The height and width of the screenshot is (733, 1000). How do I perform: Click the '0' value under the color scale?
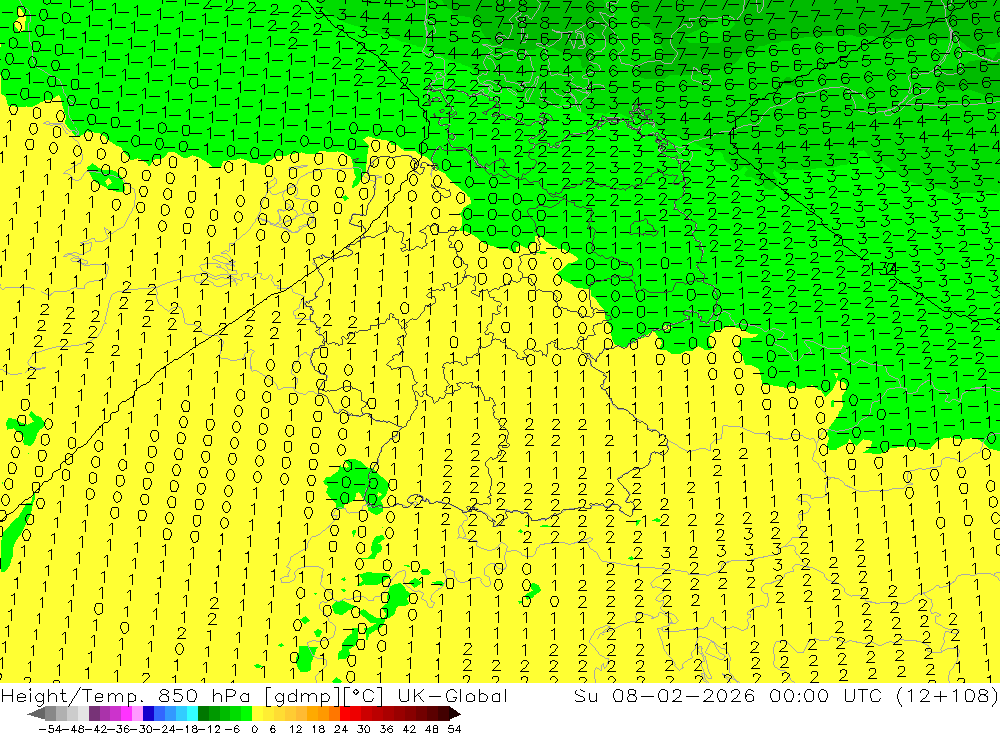point(254,728)
